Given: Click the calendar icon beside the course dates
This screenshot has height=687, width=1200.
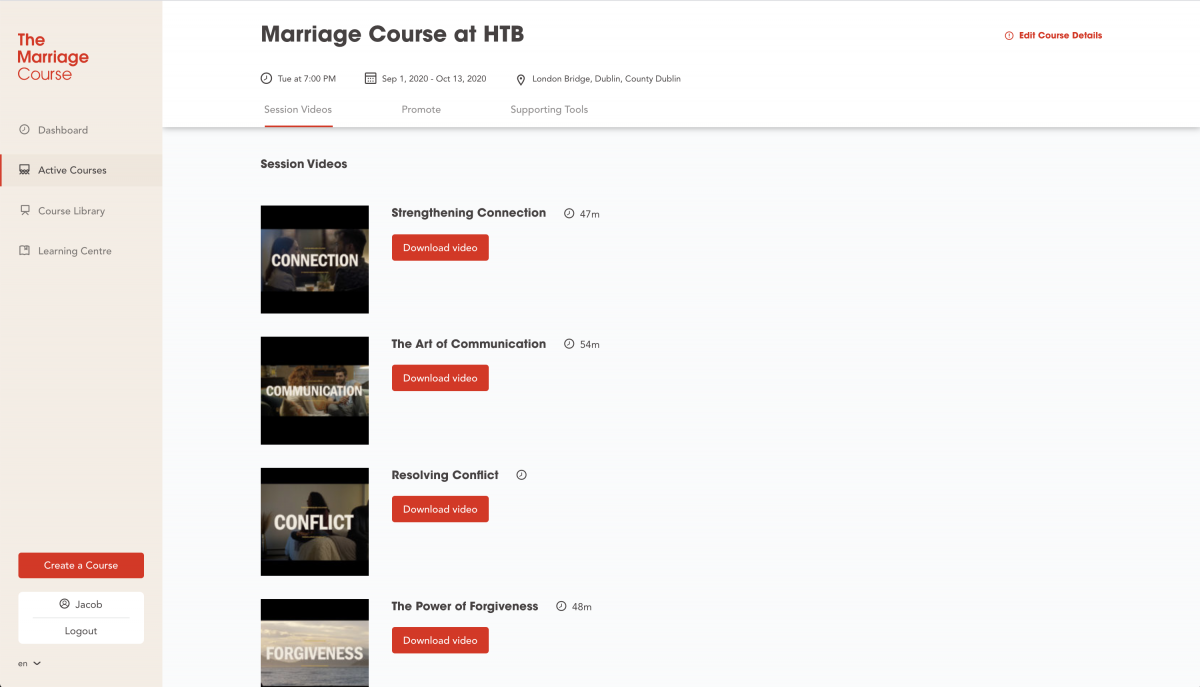Looking at the screenshot, I should 370,78.
